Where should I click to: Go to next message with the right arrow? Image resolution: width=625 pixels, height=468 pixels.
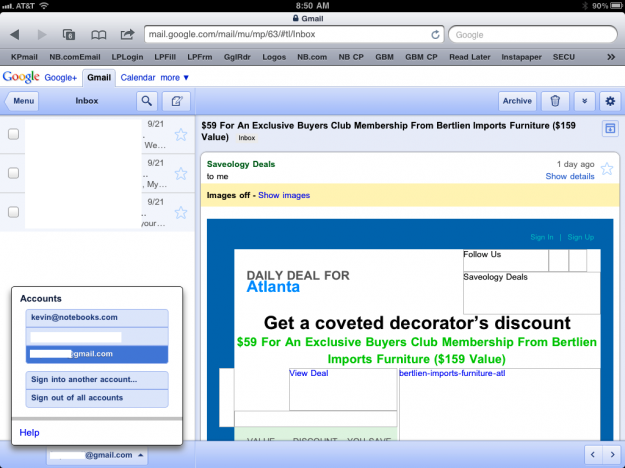pyautogui.click(x=612, y=454)
